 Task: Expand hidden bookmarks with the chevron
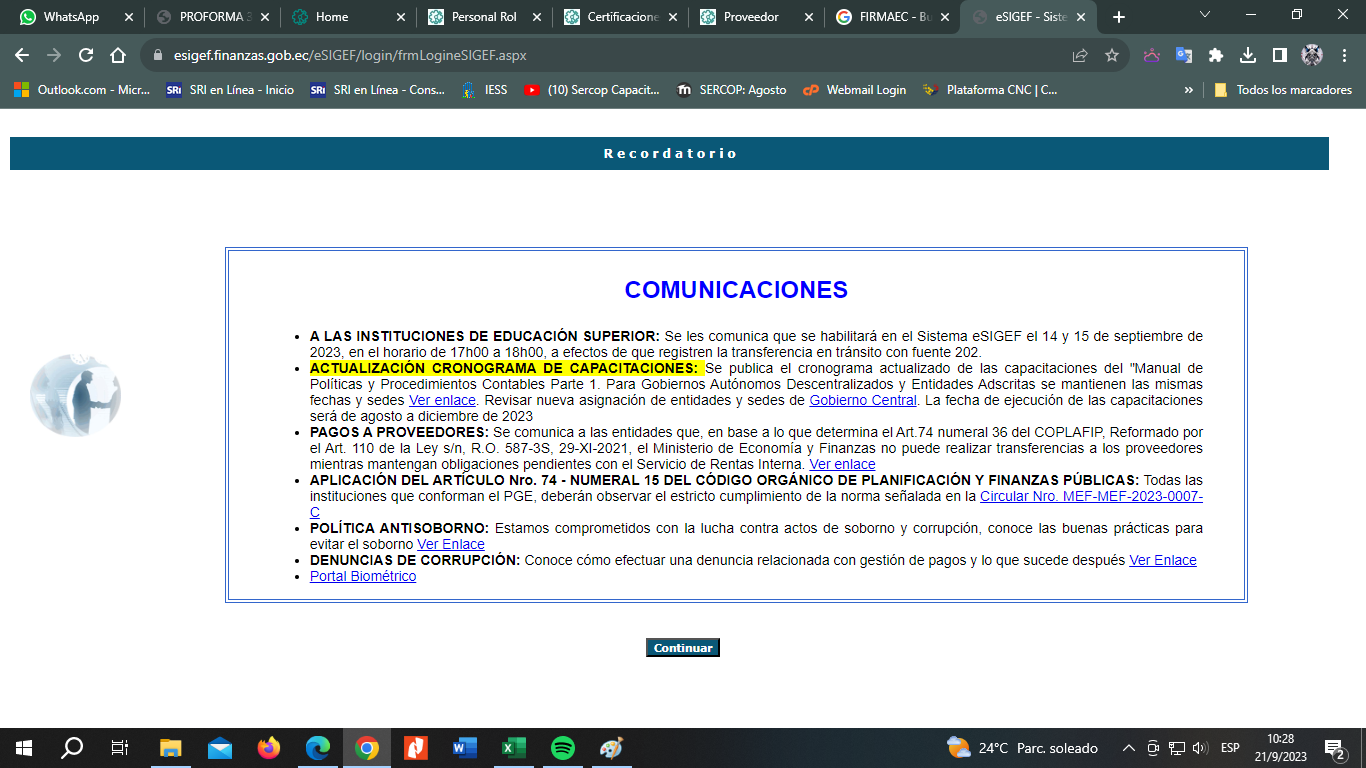[1189, 90]
